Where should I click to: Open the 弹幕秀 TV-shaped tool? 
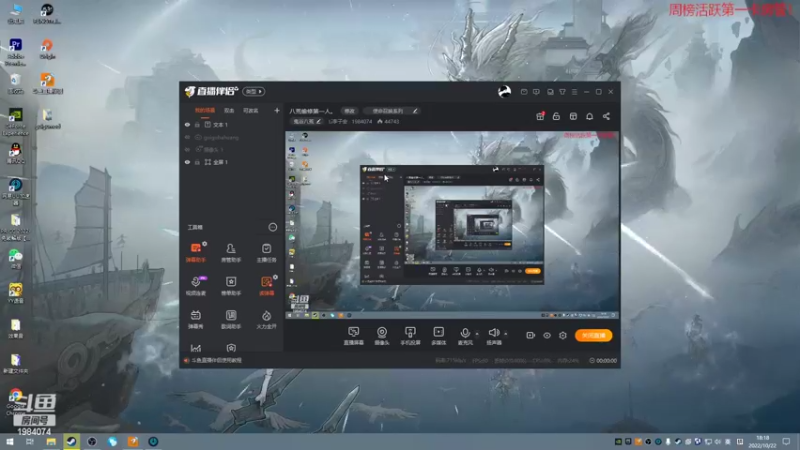tap(196, 319)
